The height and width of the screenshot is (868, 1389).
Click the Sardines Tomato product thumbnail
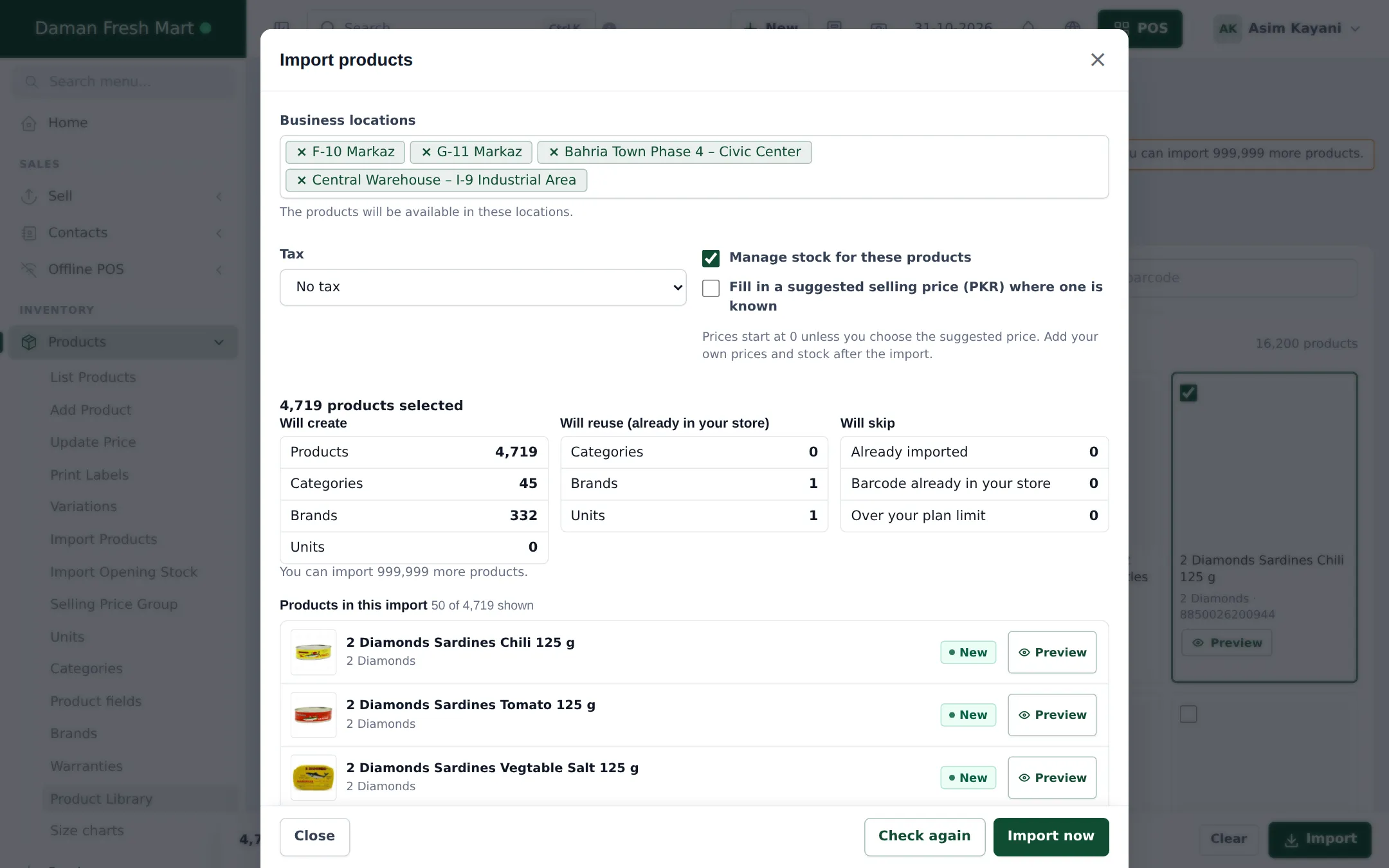click(x=313, y=715)
